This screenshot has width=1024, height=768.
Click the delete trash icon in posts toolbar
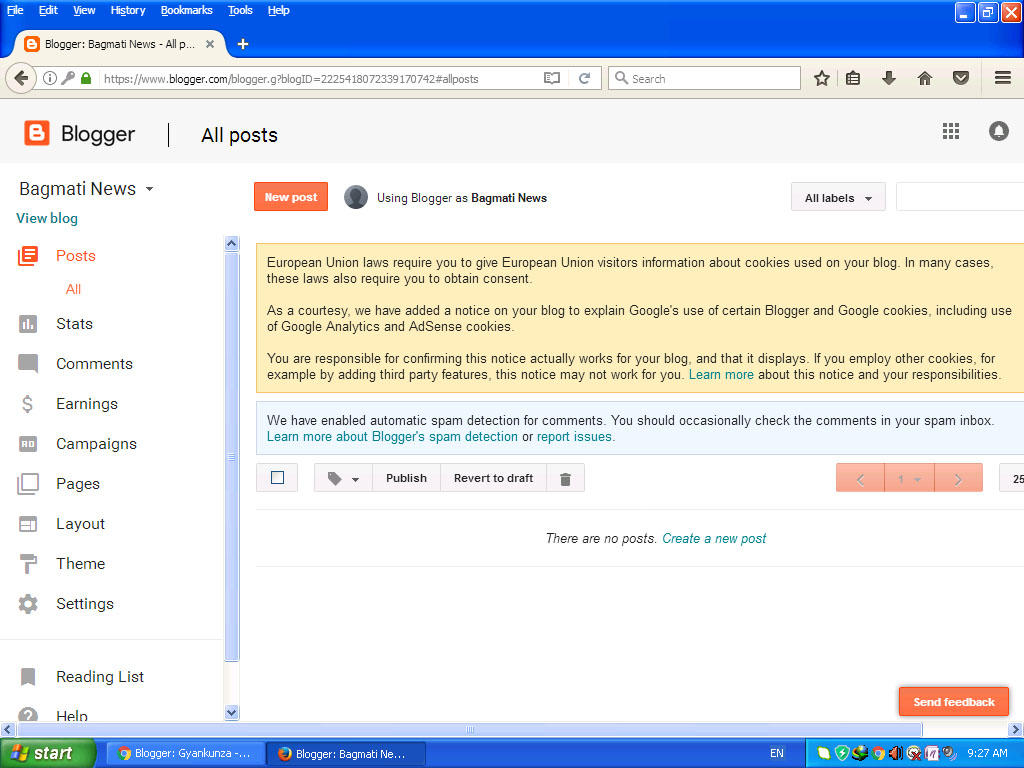(565, 477)
